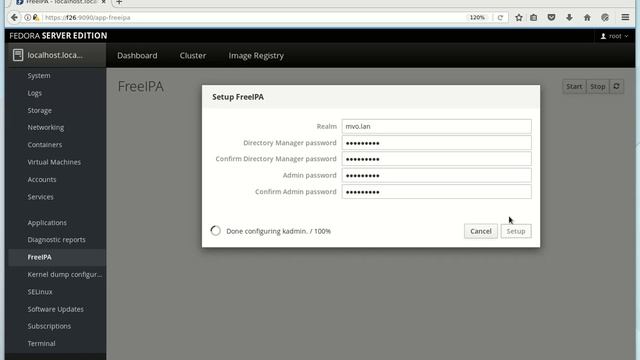The width and height of the screenshot is (640, 360).
Task: Open the root user dropdown menu
Action: tap(614, 36)
